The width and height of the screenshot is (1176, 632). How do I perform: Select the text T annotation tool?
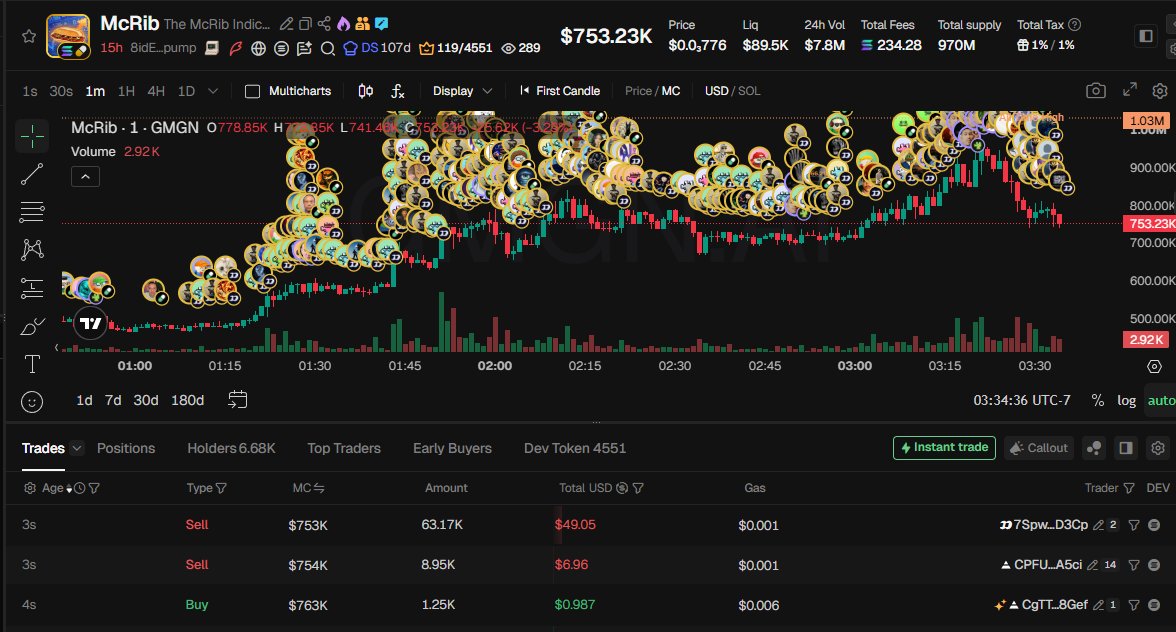tap(32, 364)
